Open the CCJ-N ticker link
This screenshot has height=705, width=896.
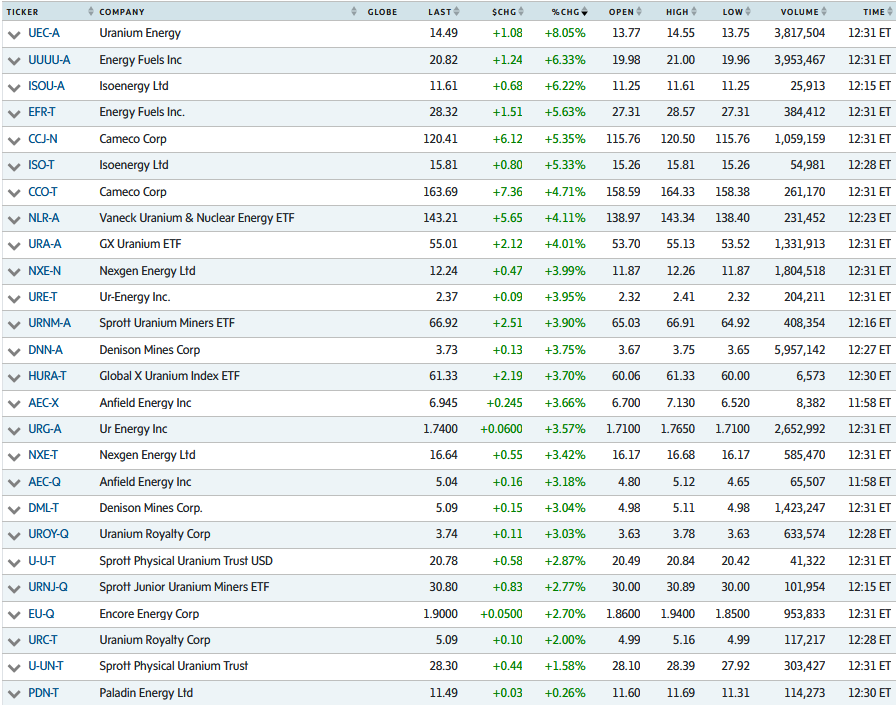[x=43, y=139]
